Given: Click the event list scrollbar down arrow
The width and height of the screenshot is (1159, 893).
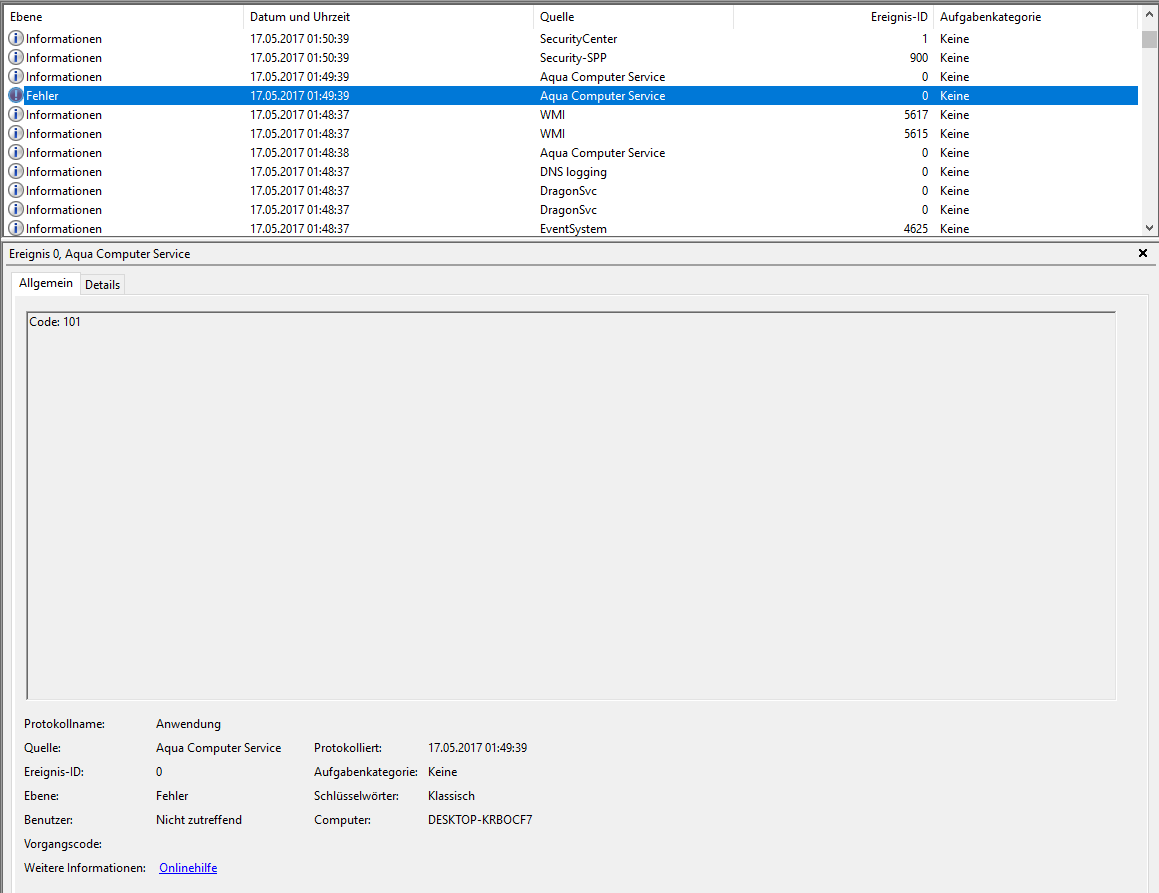Looking at the screenshot, I should 1149,227.
